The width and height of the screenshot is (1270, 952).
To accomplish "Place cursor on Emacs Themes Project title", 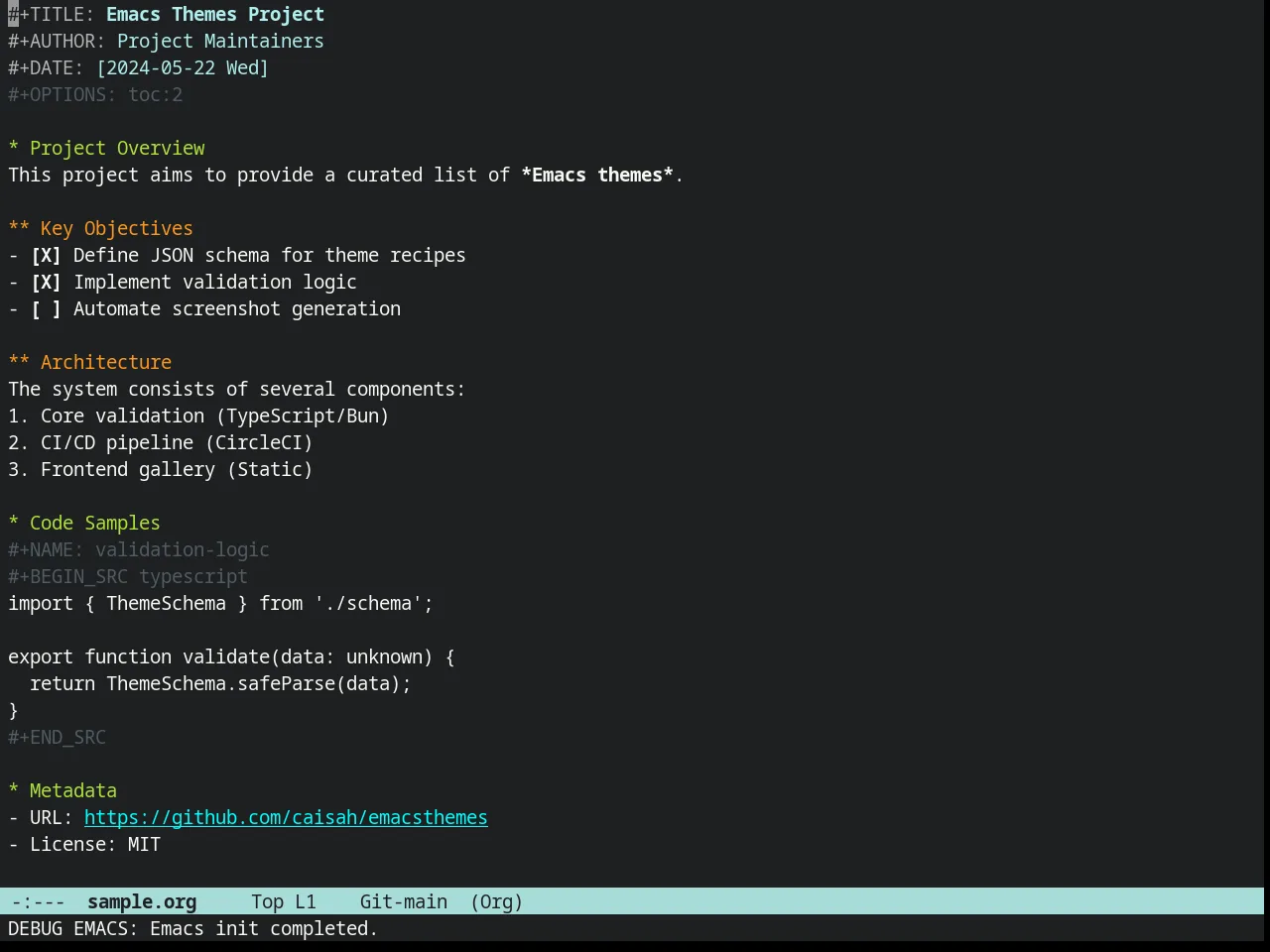I will click(x=215, y=15).
